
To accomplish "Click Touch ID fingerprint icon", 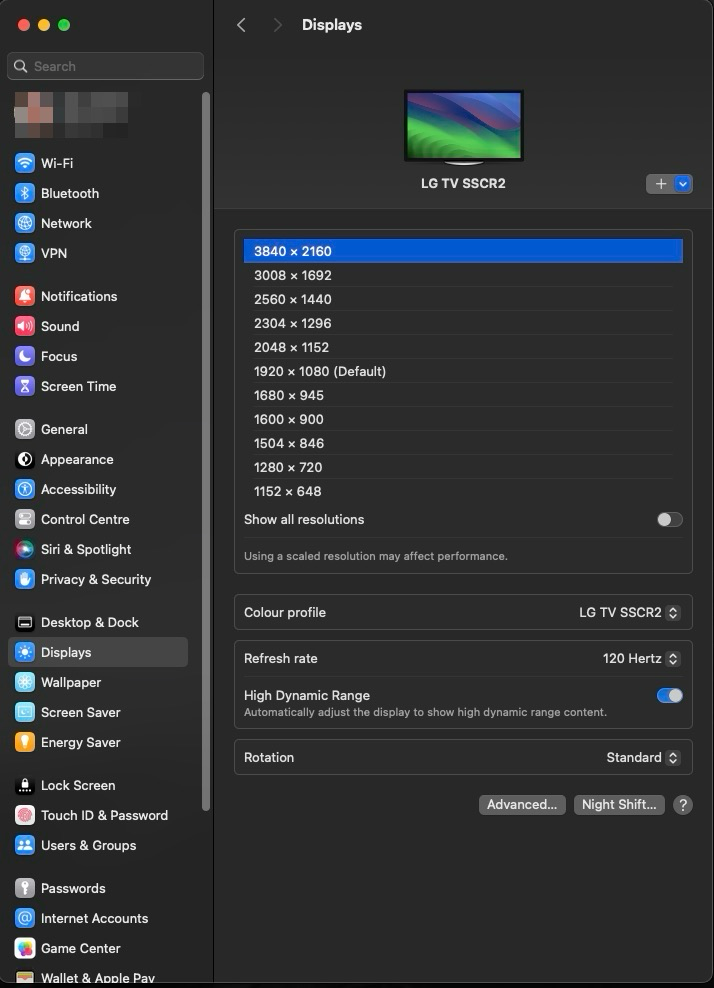I will pos(25,815).
